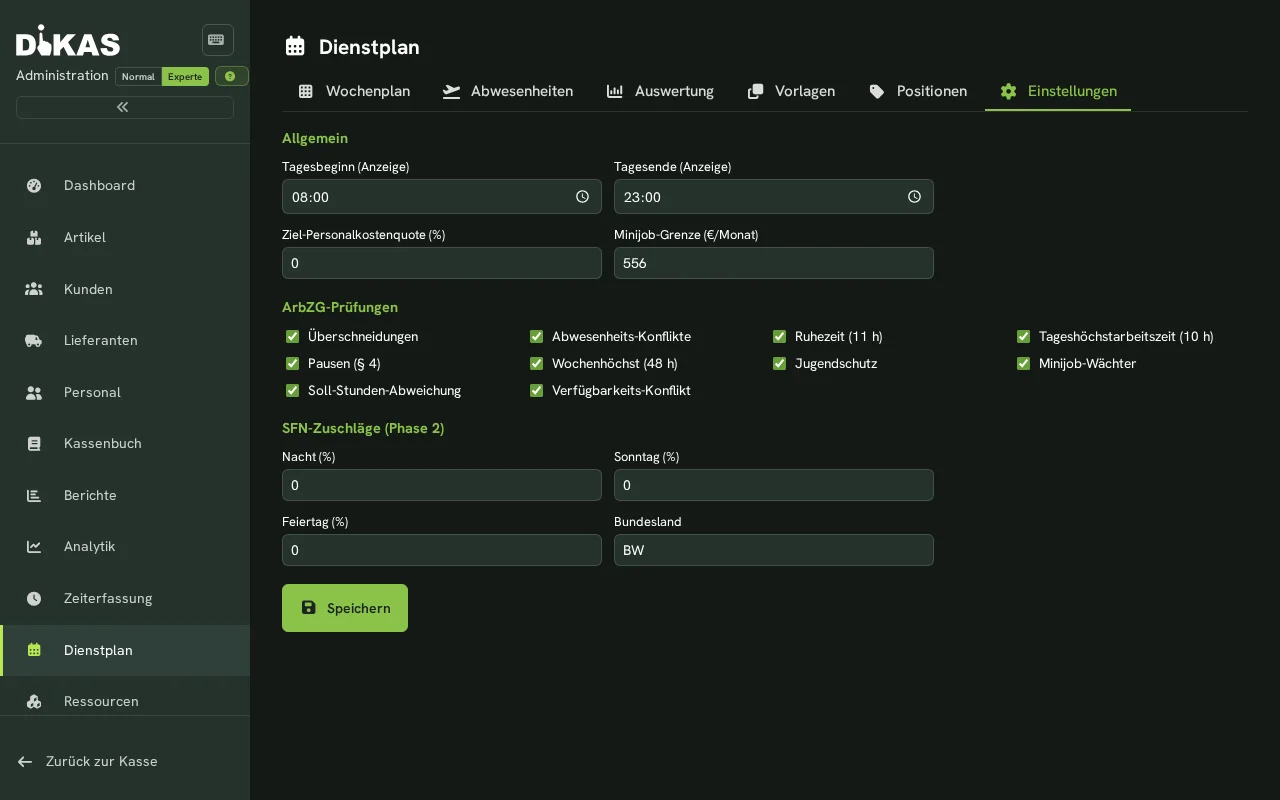The height and width of the screenshot is (800, 1280).
Task: Uncheck the Überschneidungen checkbox
Action: [x=293, y=336]
